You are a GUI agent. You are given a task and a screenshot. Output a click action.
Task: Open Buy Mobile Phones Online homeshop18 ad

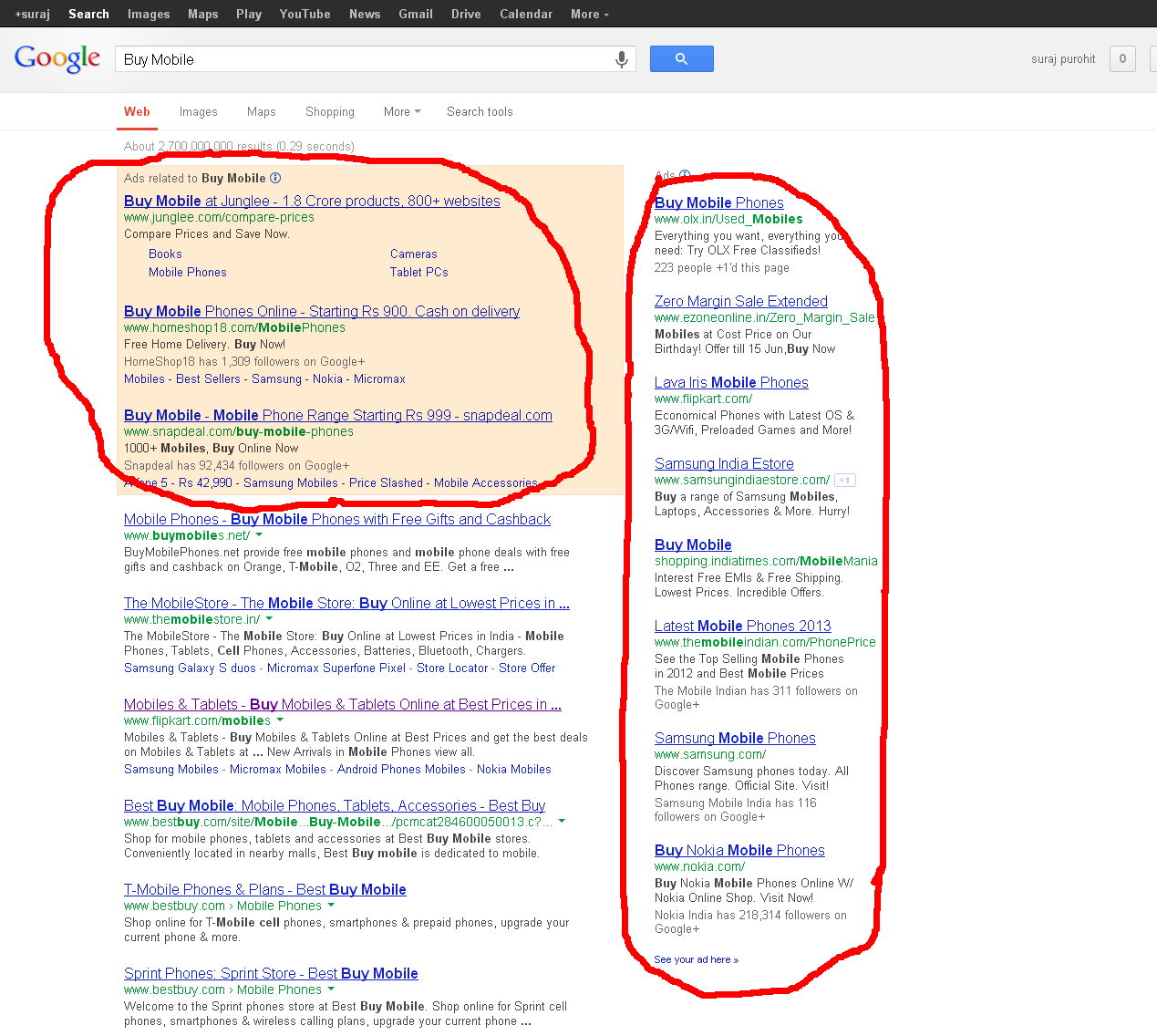coord(322,311)
